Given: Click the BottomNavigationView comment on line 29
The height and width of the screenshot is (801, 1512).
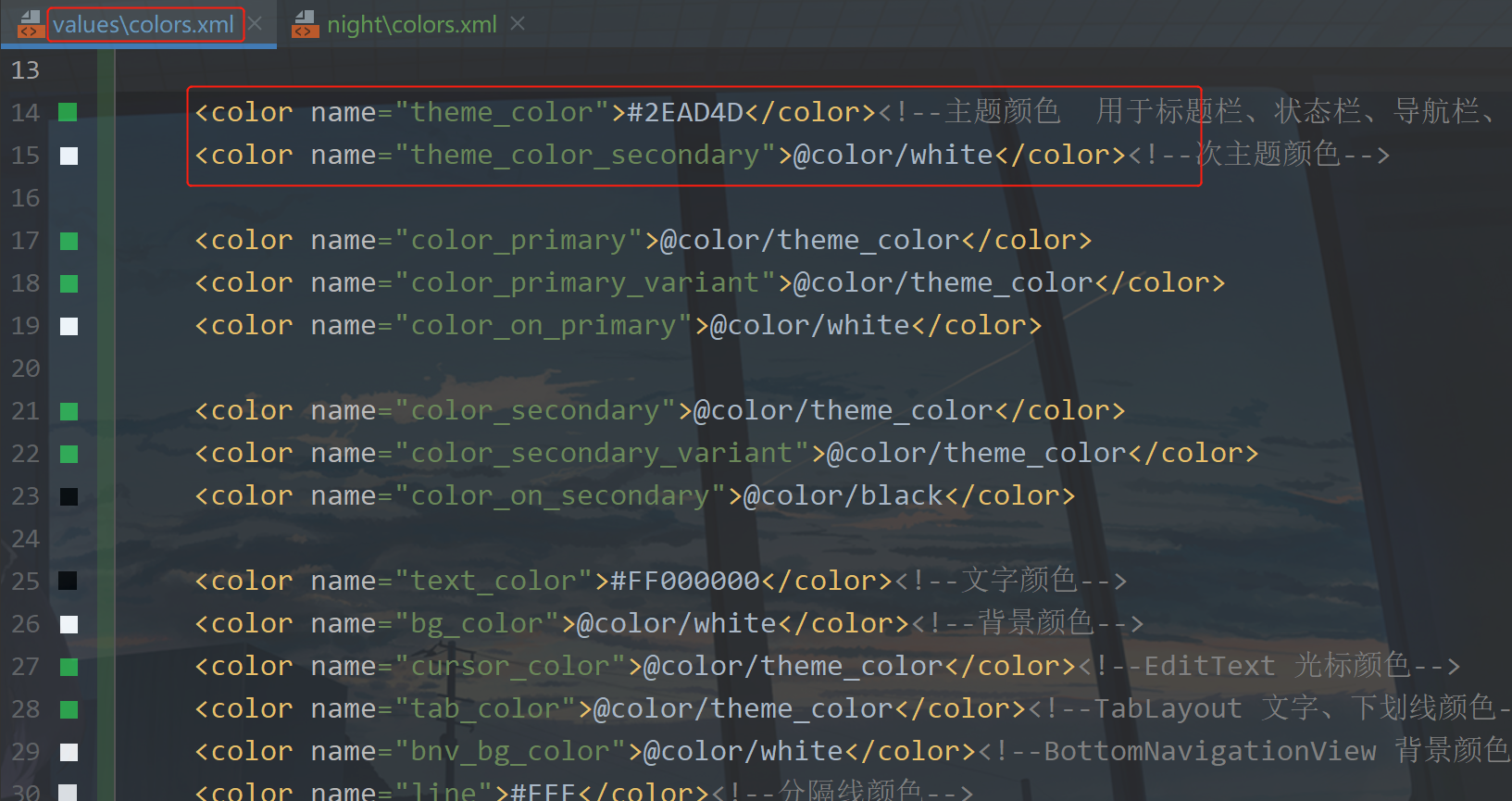Looking at the screenshot, I should pyautogui.click(x=1244, y=751).
